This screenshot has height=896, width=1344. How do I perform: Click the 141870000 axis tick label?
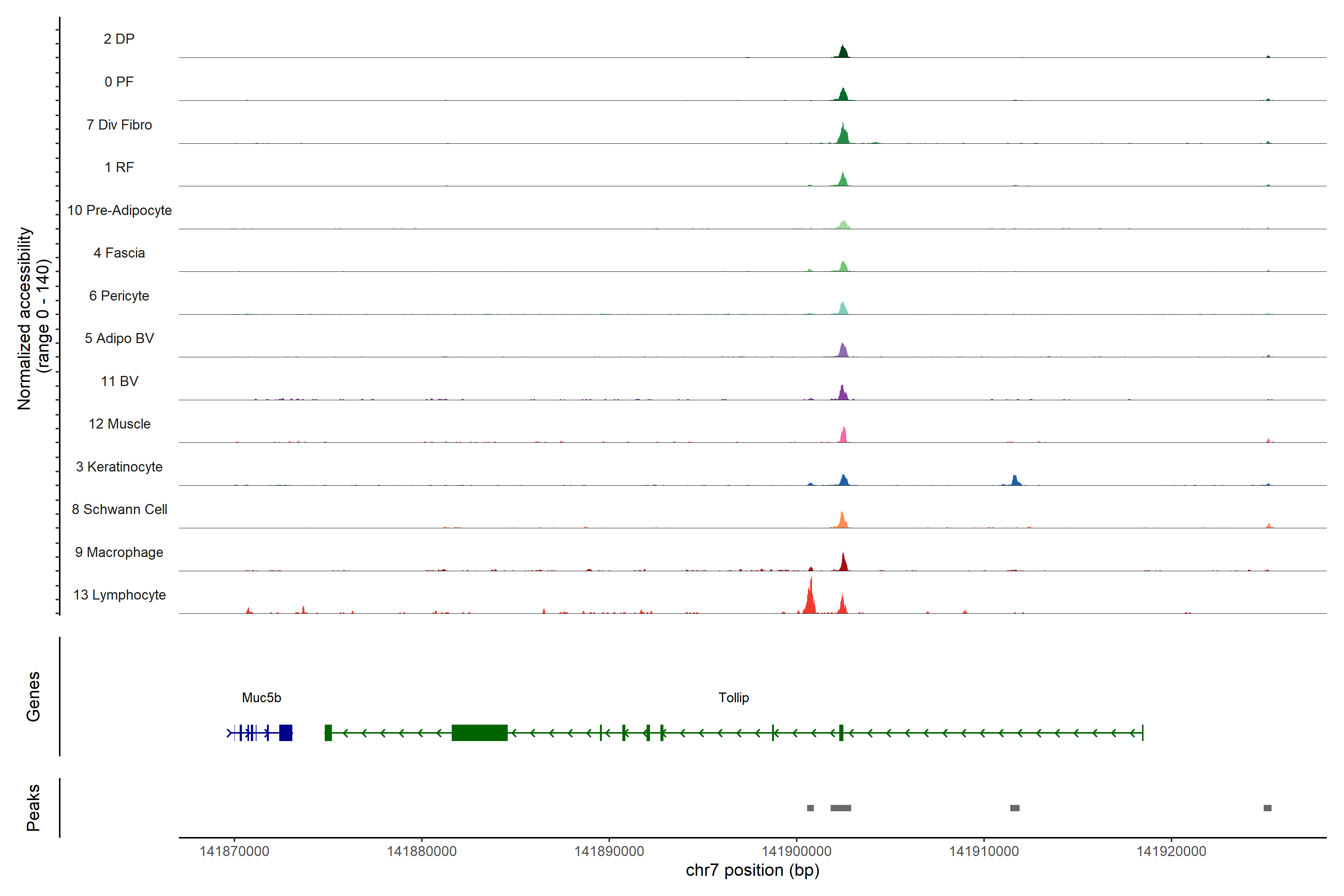234,852
